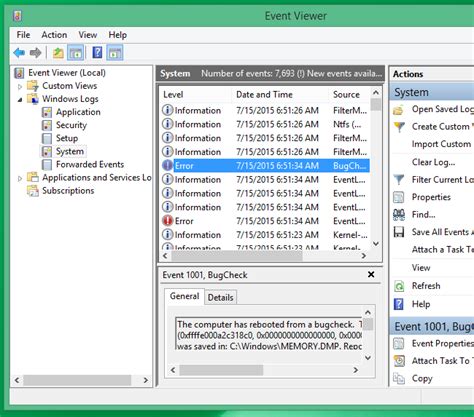
Task: Click Find... action link
Action: (x=423, y=215)
